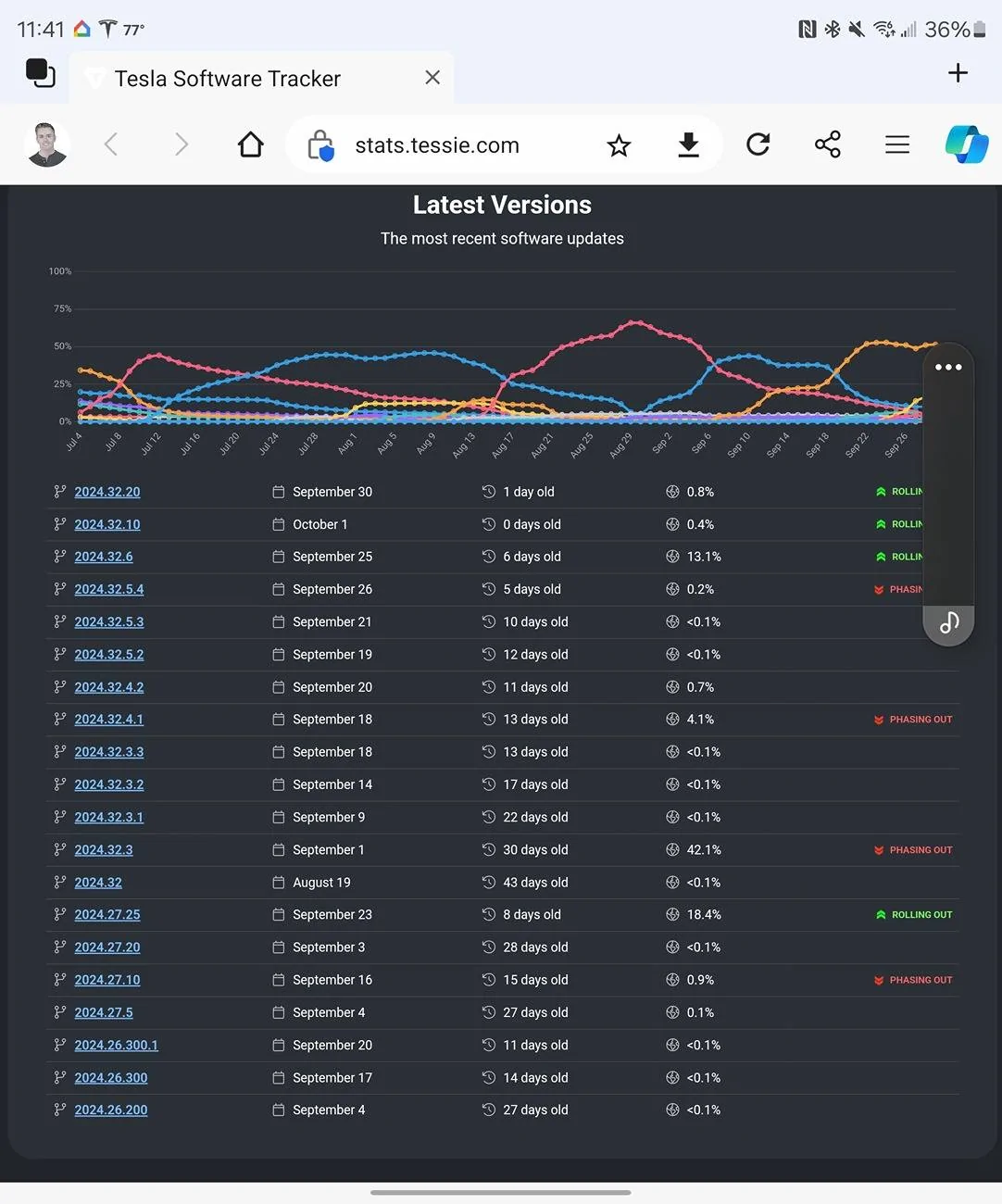Click the August 19 release date
This screenshot has width=1002, height=1204.
pyautogui.click(x=321, y=883)
